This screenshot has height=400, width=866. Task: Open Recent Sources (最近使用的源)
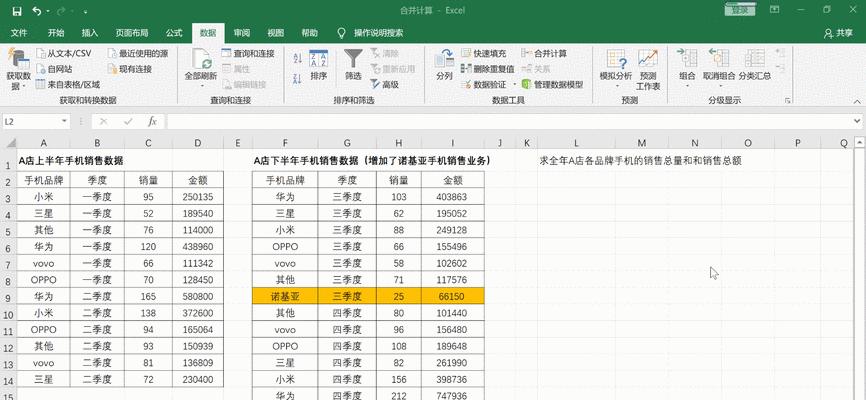click(x=138, y=54)
